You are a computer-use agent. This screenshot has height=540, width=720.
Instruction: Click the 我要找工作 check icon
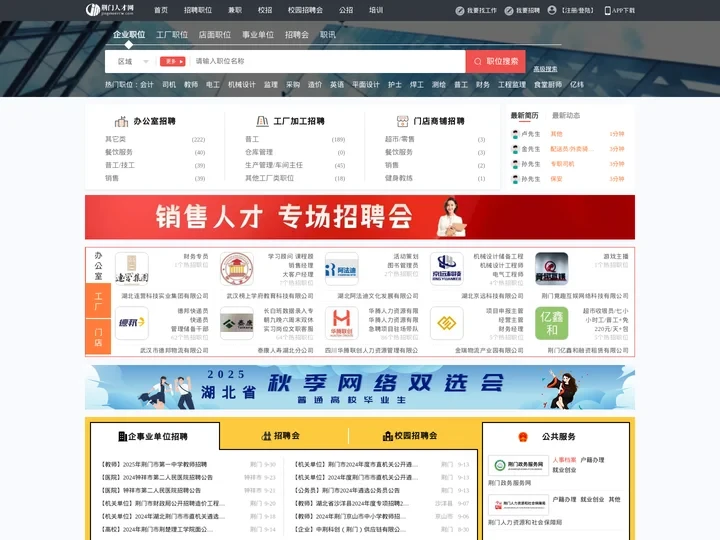click(x=460, y=11)
